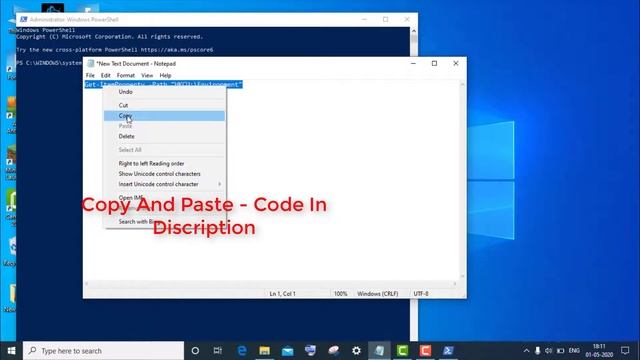Show hidden system tray icons

pos(526,351)
